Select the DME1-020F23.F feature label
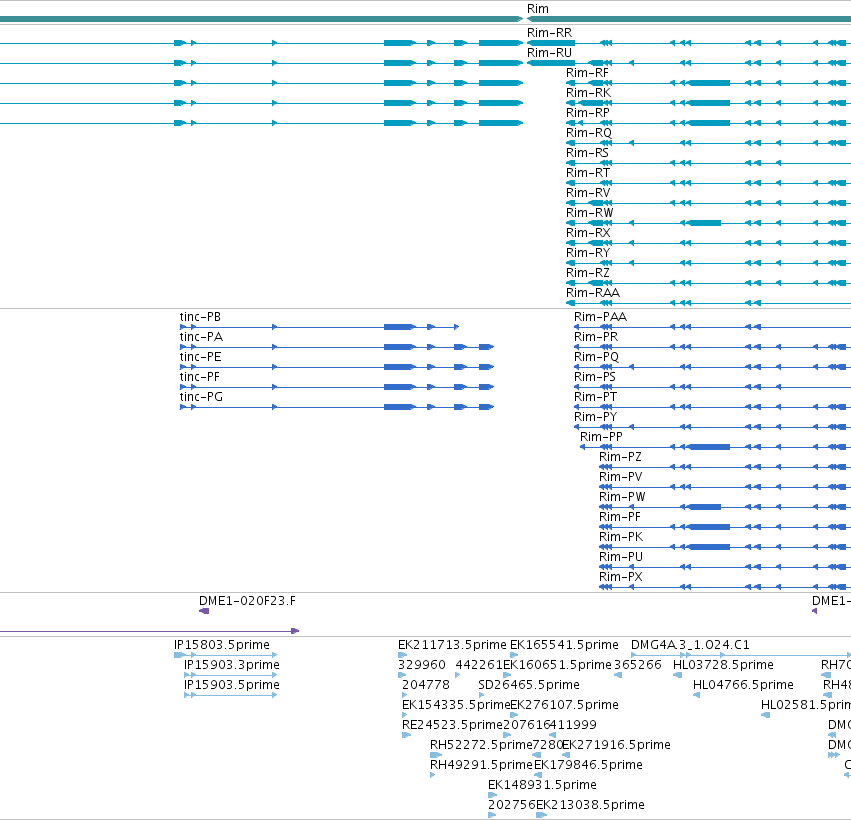Image resolution: width=851 pixels, height=820 pixels. (x=247, y=601)
